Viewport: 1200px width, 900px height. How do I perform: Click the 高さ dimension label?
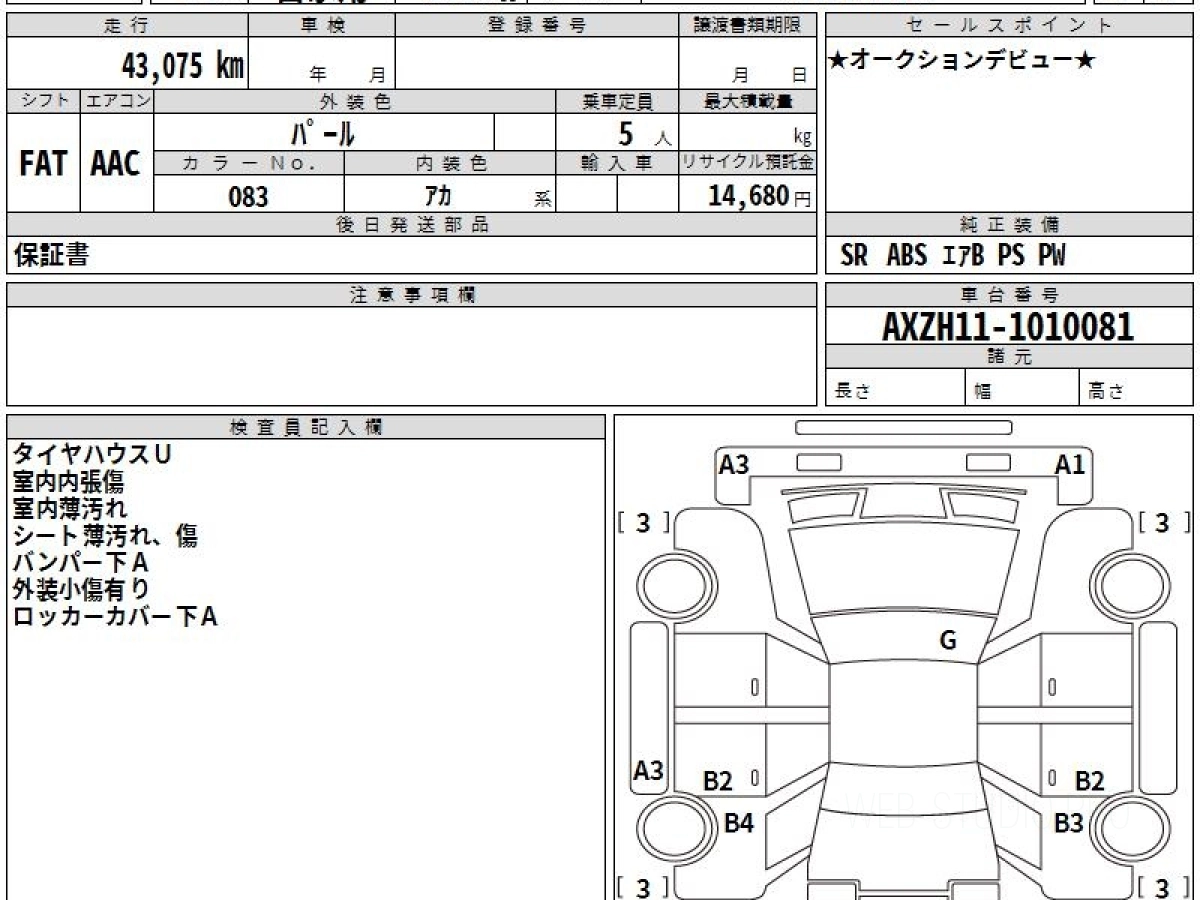(x=1106, y=392)
